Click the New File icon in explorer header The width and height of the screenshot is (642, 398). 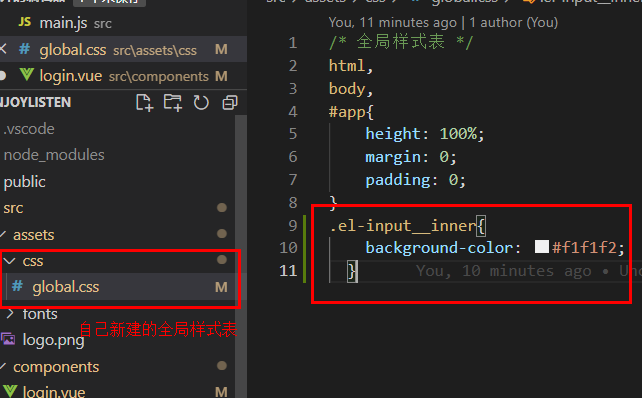pos(144,103)
